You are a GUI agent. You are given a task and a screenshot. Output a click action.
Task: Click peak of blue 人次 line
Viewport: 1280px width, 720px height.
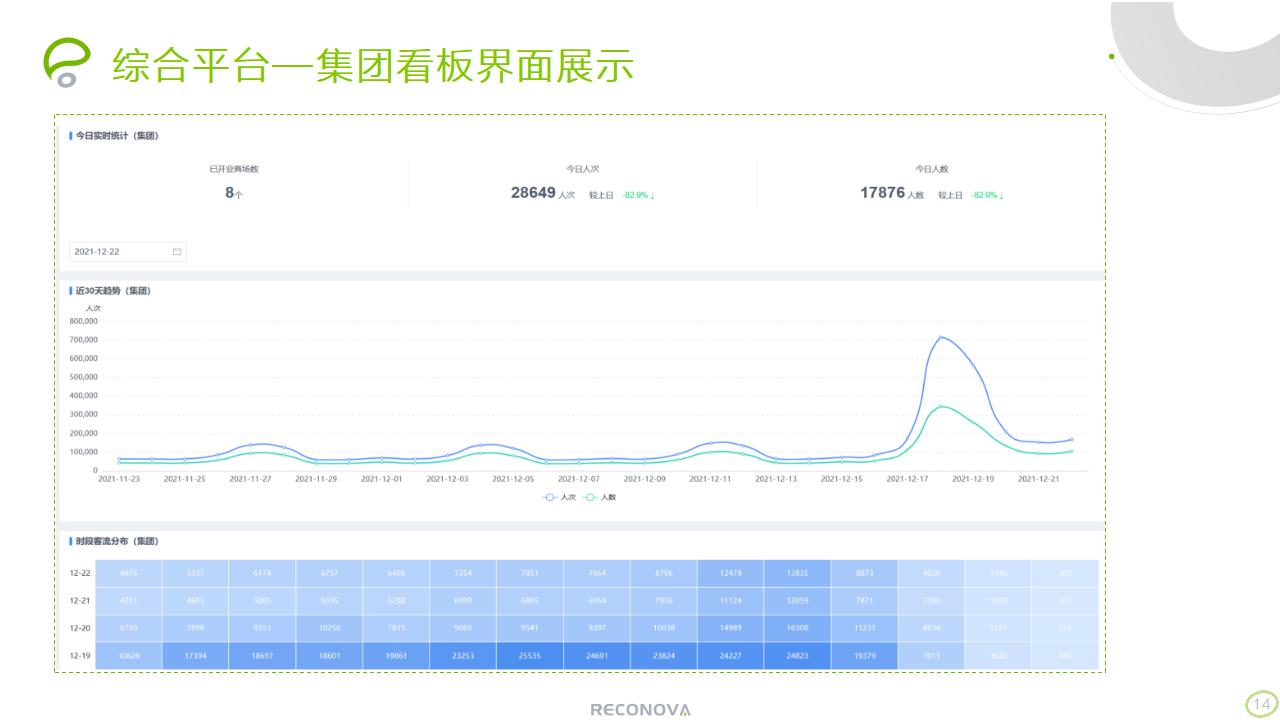click(941, 337)
